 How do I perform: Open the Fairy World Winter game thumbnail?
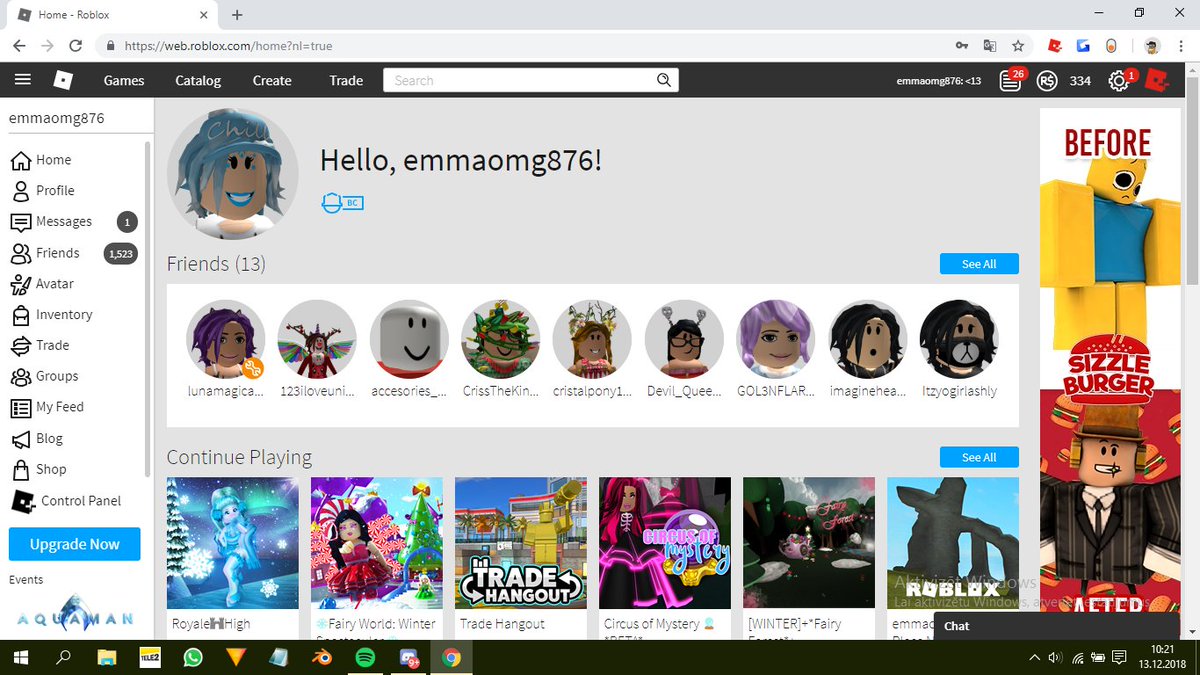(377, 543)
